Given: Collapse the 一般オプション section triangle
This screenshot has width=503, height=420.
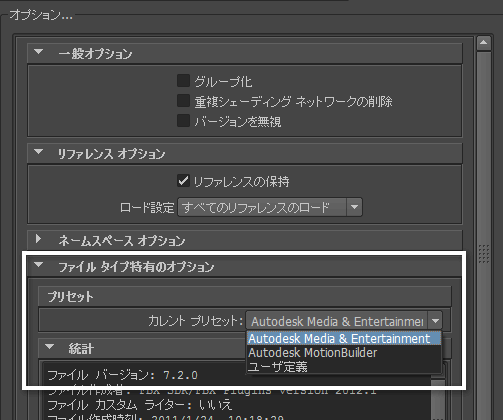Looking at the screenshot, I should 39,52.
